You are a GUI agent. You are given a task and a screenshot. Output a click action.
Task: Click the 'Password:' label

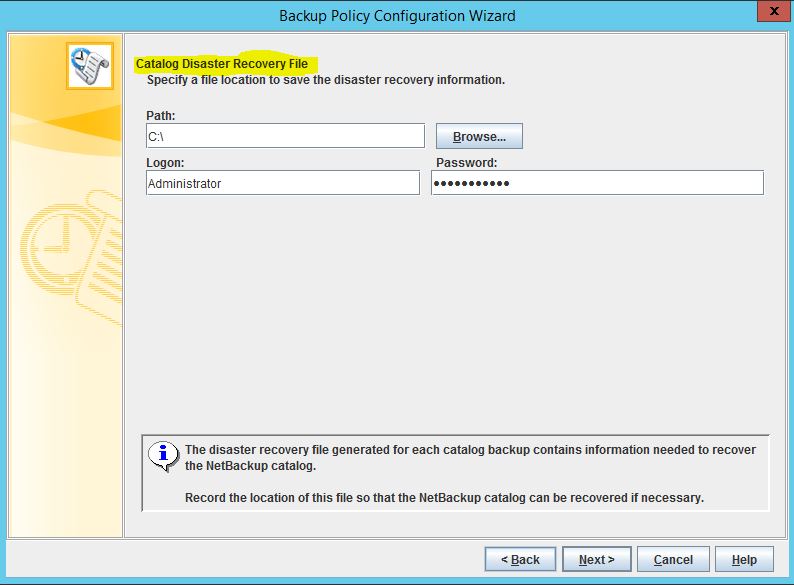click(x=466, y=163)
